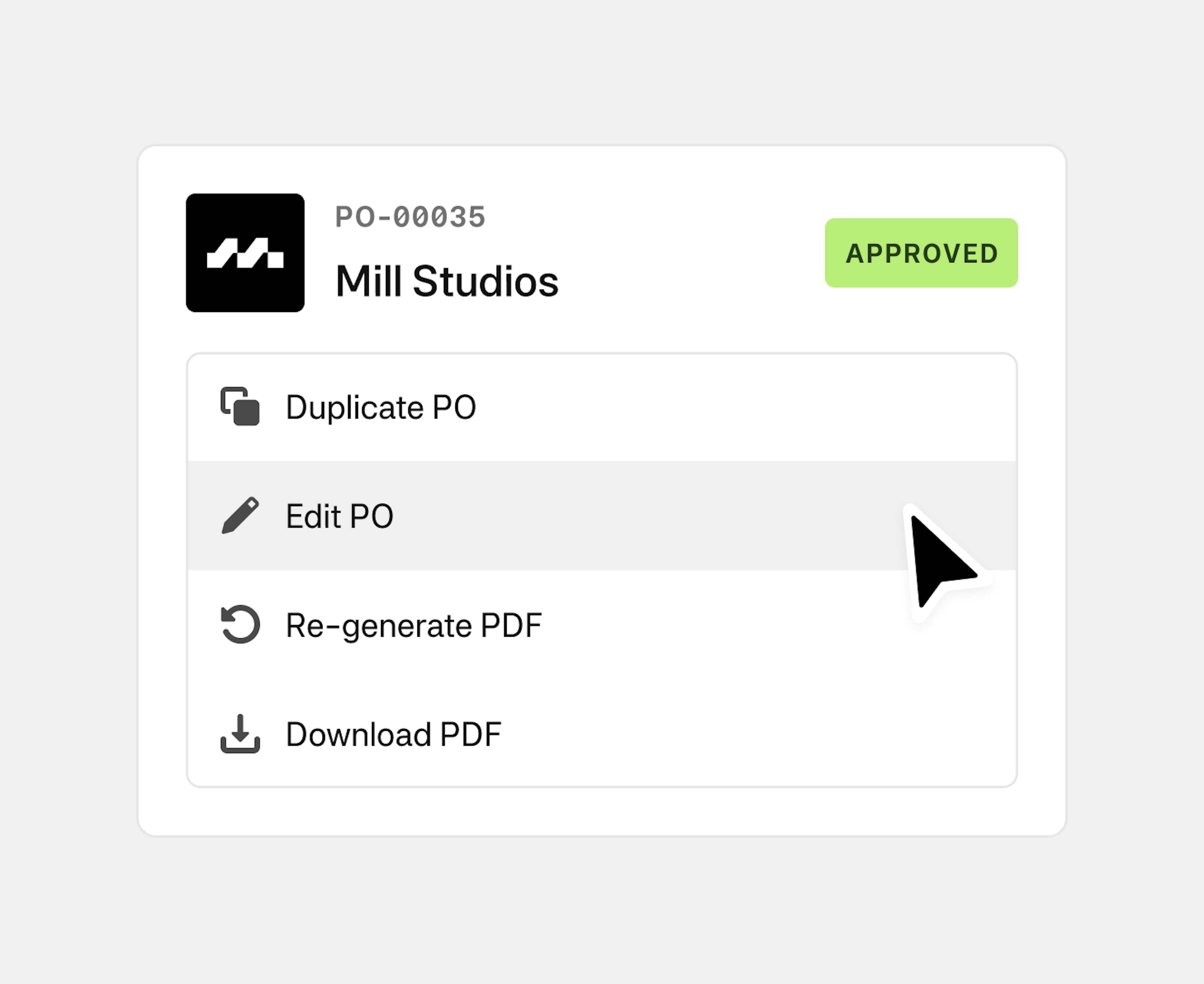Select the Duplicate PO menu label

[381, 407]
